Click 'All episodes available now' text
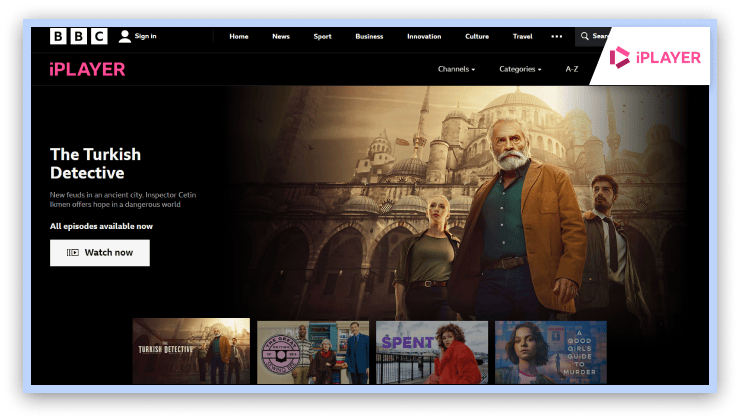The width and height of the screenshot is (740, 420). [x=101, y=226]
